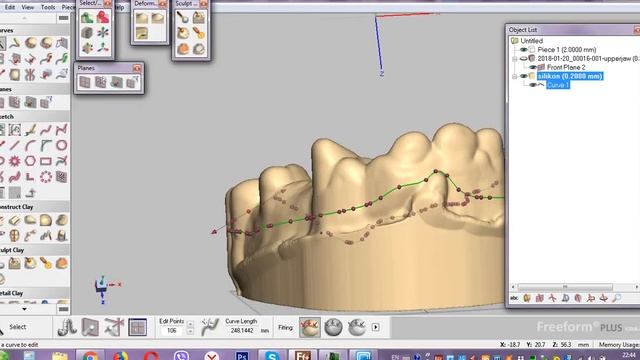Image resolution: width=640 pixels, height=360 pixels.
Task: Click first deform tool in Deform palette
Action: [x=142, y=18]
